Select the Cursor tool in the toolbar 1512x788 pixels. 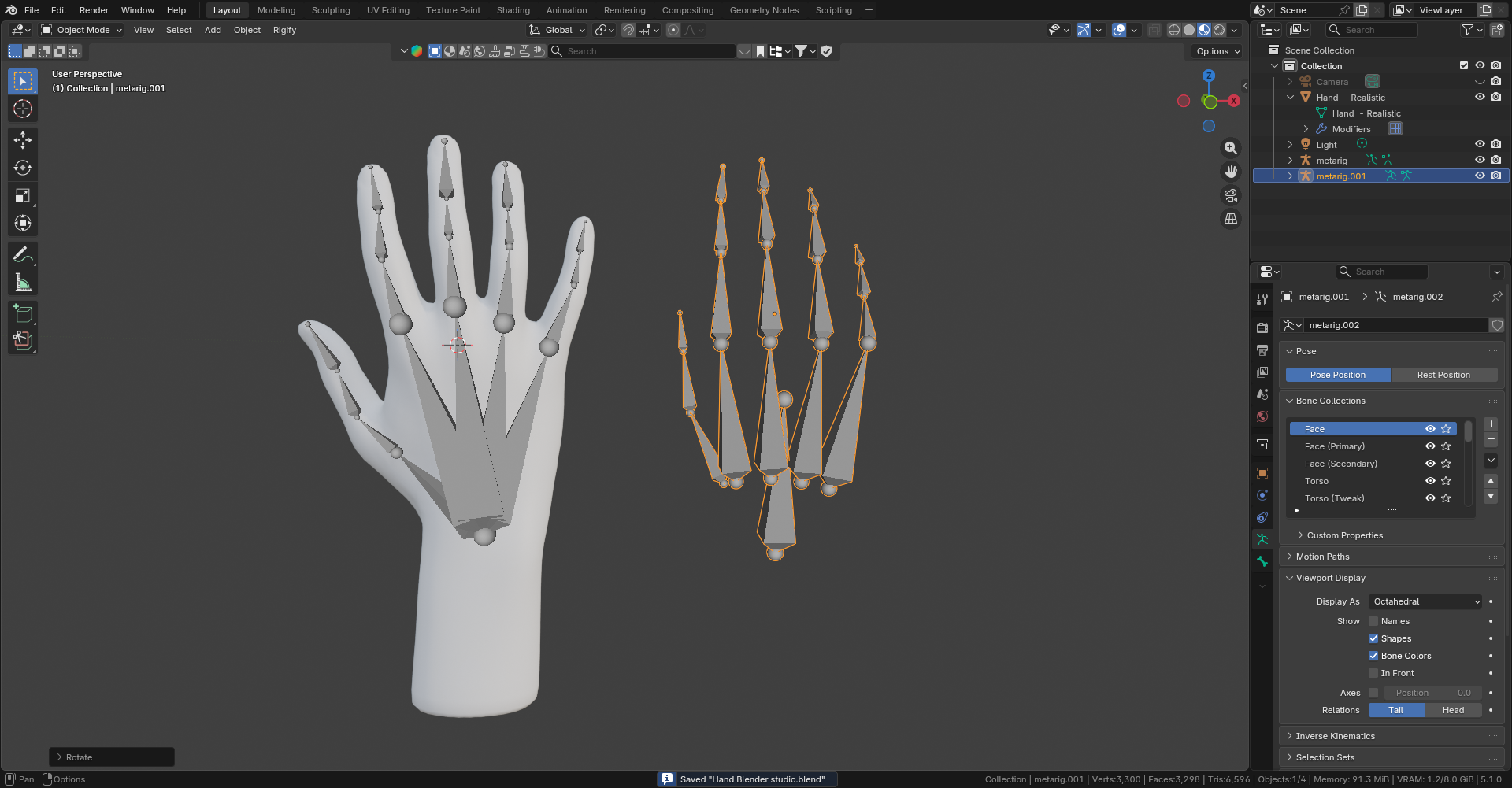[x=23, y=109]
